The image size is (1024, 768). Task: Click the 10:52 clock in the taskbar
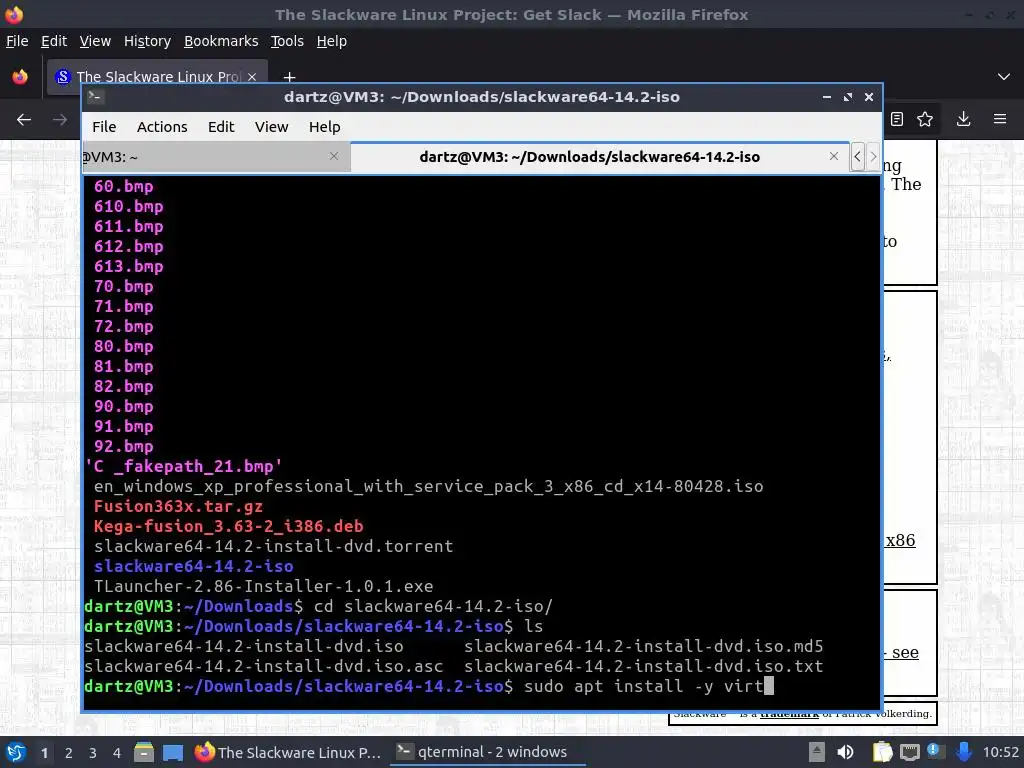(1000, 752)
